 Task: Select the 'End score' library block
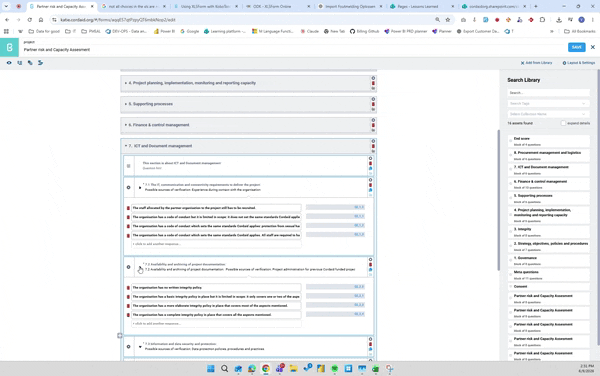click(x=548, y=141)
